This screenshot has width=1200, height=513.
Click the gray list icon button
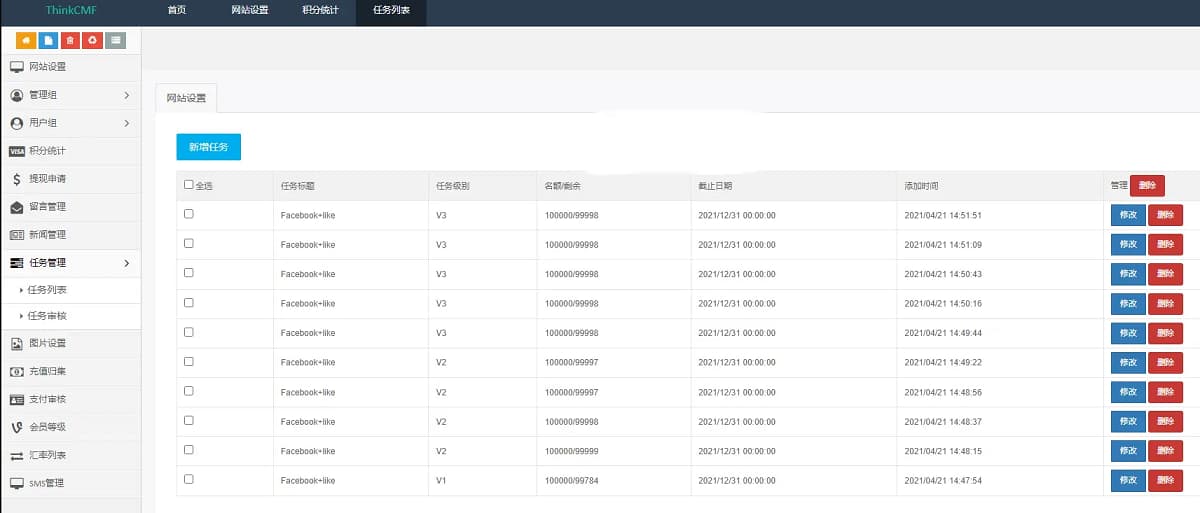(x=116, y=41)
